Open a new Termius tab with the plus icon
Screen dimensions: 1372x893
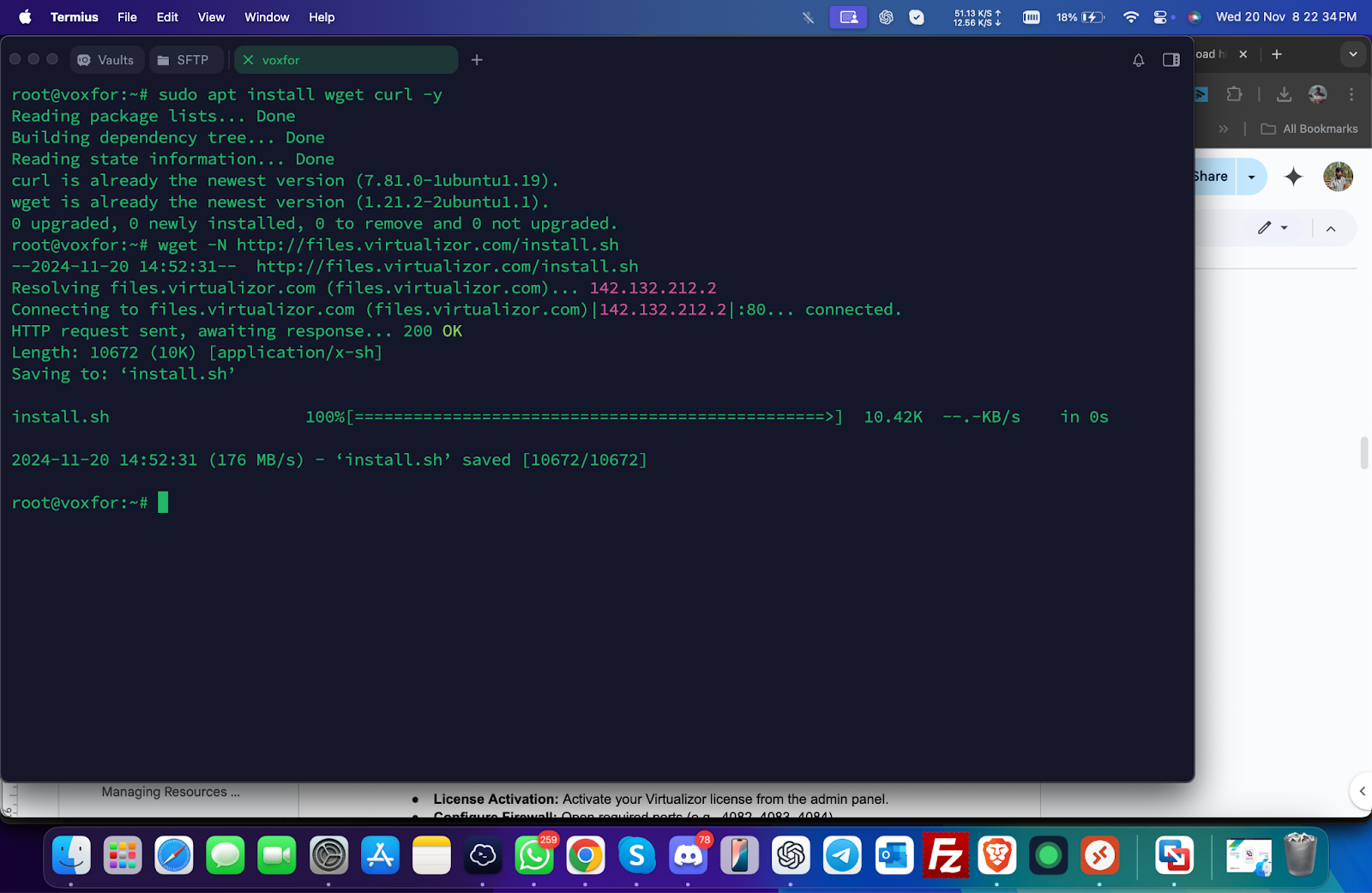(477, 59)
